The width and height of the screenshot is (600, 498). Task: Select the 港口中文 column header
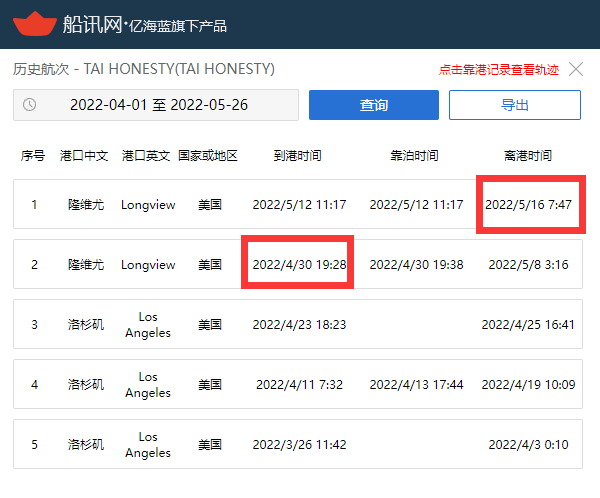pos(84,156)
